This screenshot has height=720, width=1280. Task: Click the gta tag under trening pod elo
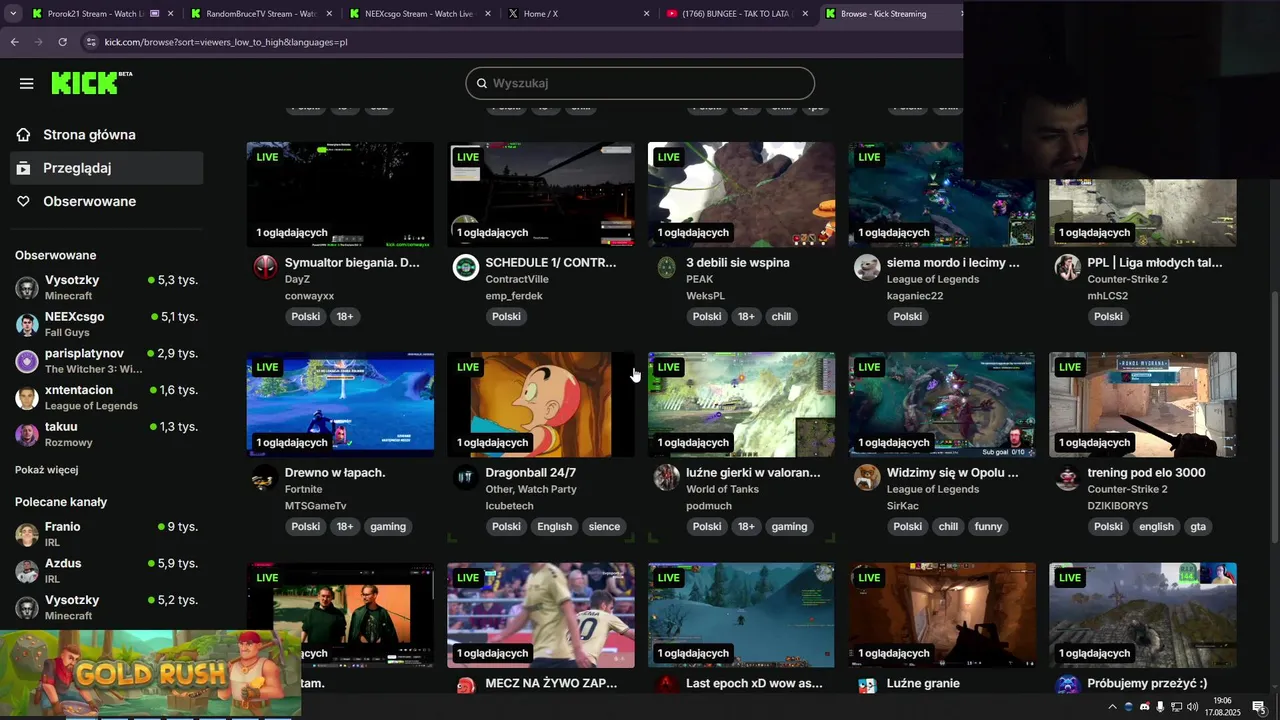(1197, 526)
